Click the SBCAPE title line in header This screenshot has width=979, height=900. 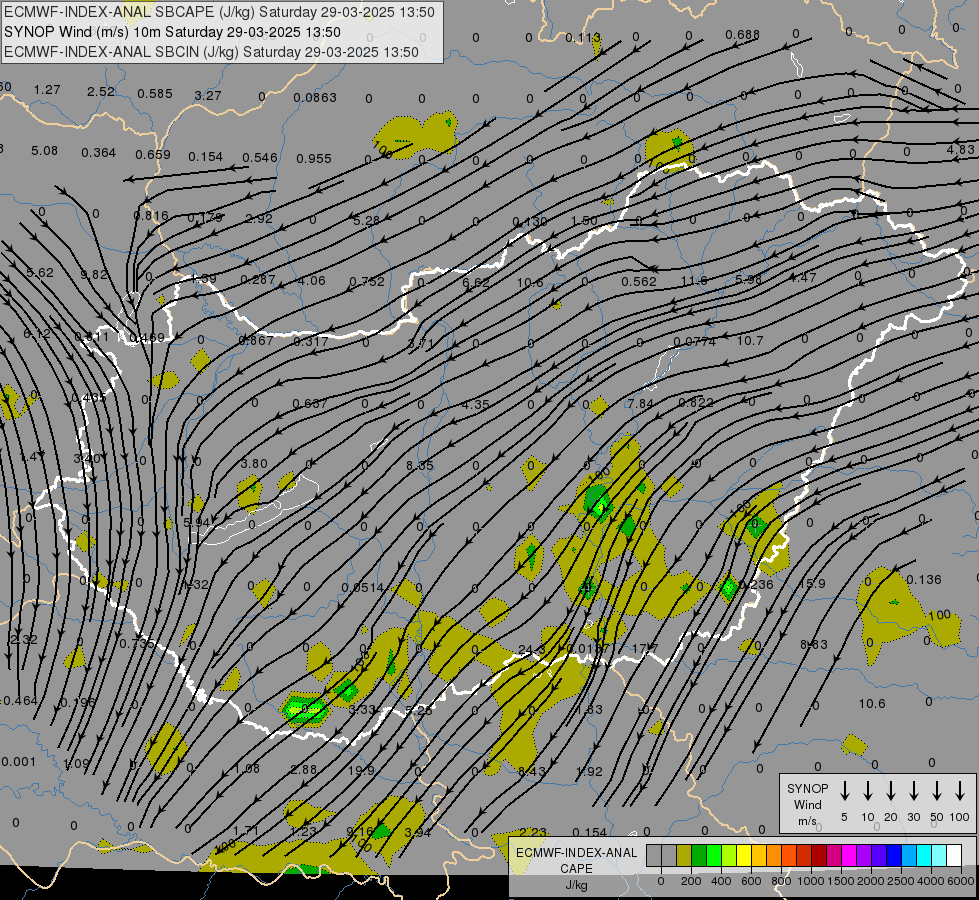point(219,12)
